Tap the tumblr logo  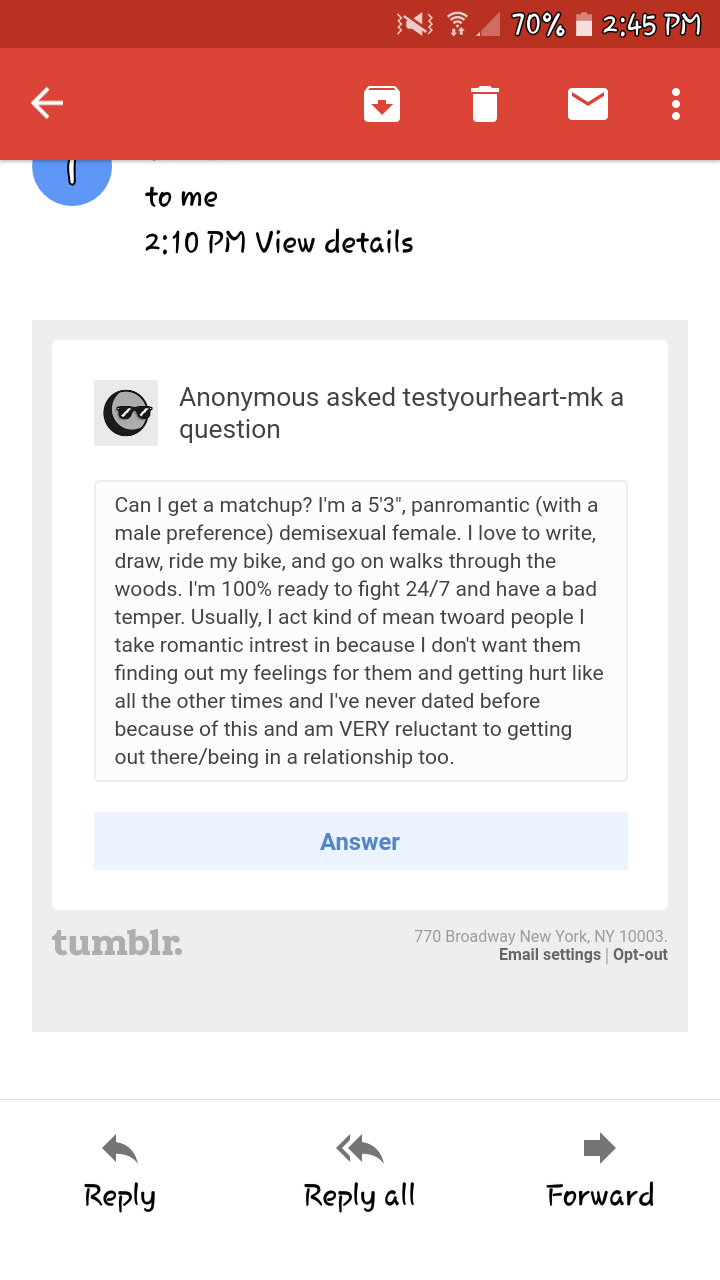(117, 942)
